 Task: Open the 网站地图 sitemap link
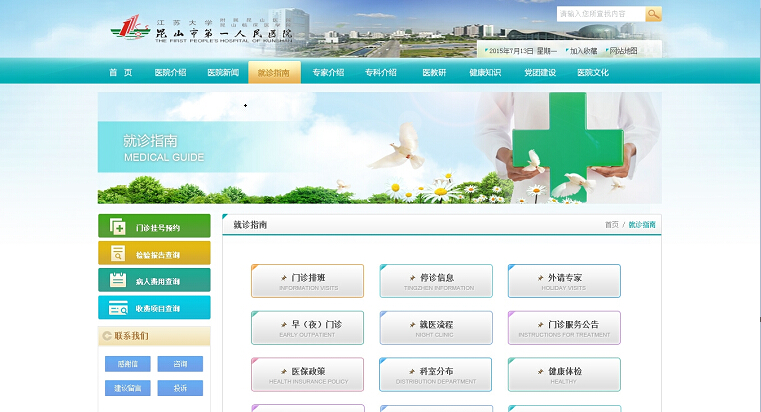coord(623,50)
